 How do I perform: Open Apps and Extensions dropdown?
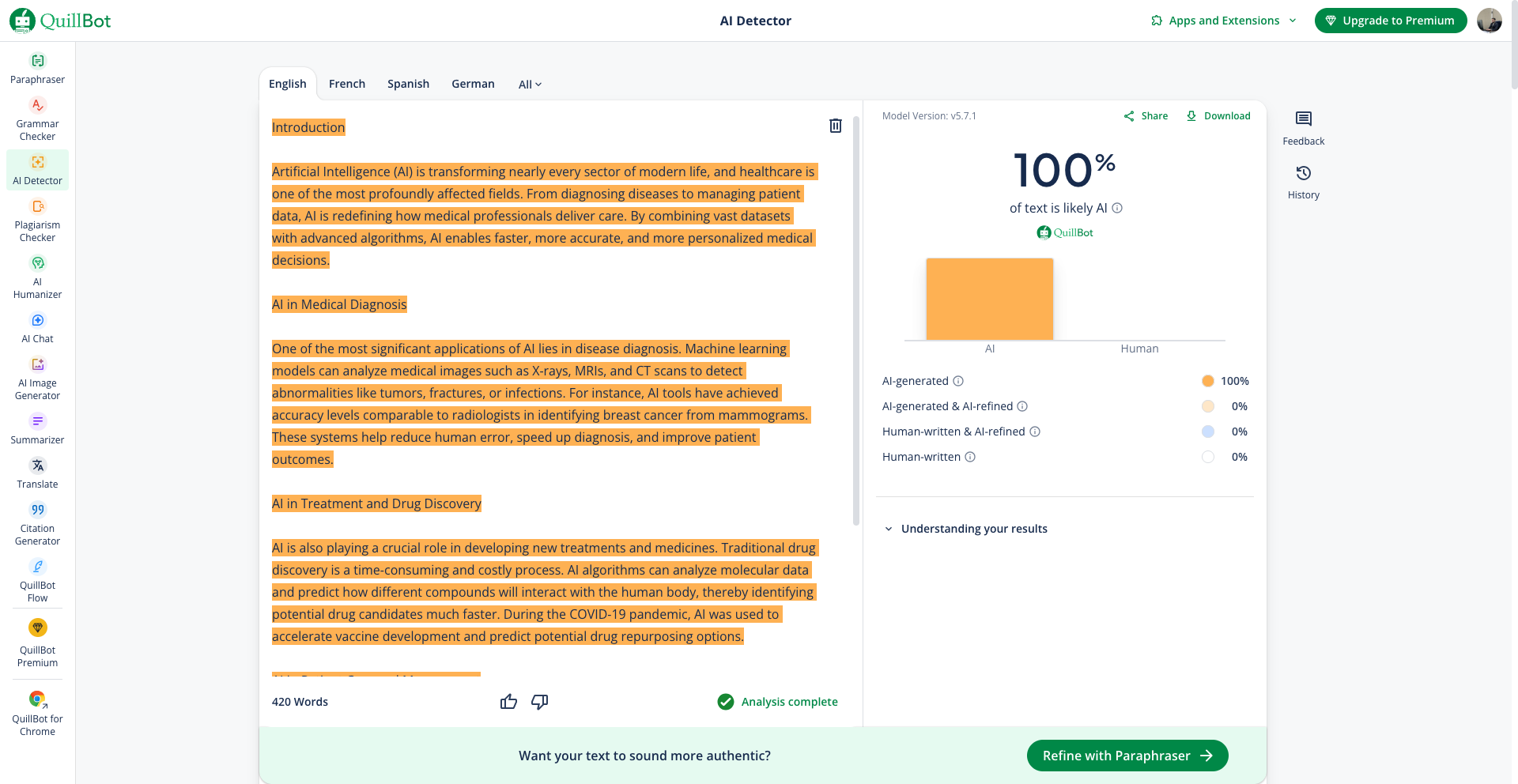coord(1223,21)
